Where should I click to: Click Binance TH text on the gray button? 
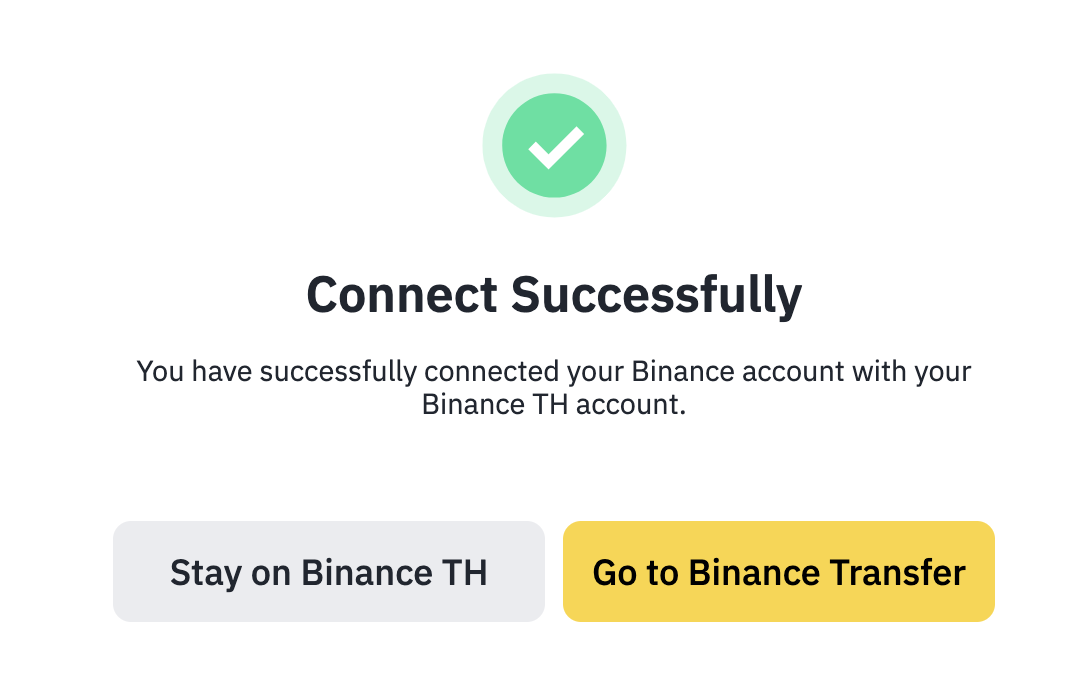coord(394,573)
